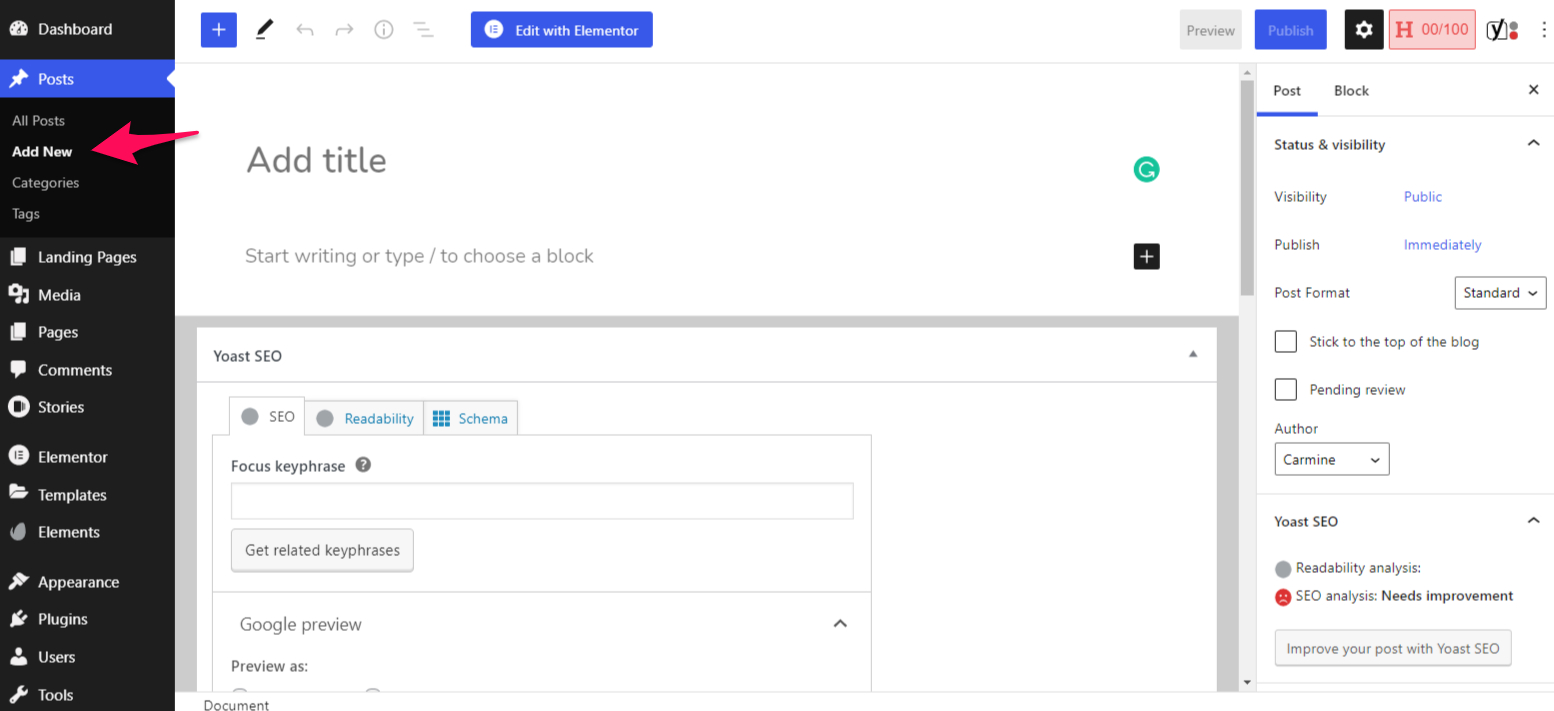Image resolution: width=1554 pixels, height=711 pixels.
Task: Click the Focus keyphrase help icon
Action: click(x=363, y=465)
